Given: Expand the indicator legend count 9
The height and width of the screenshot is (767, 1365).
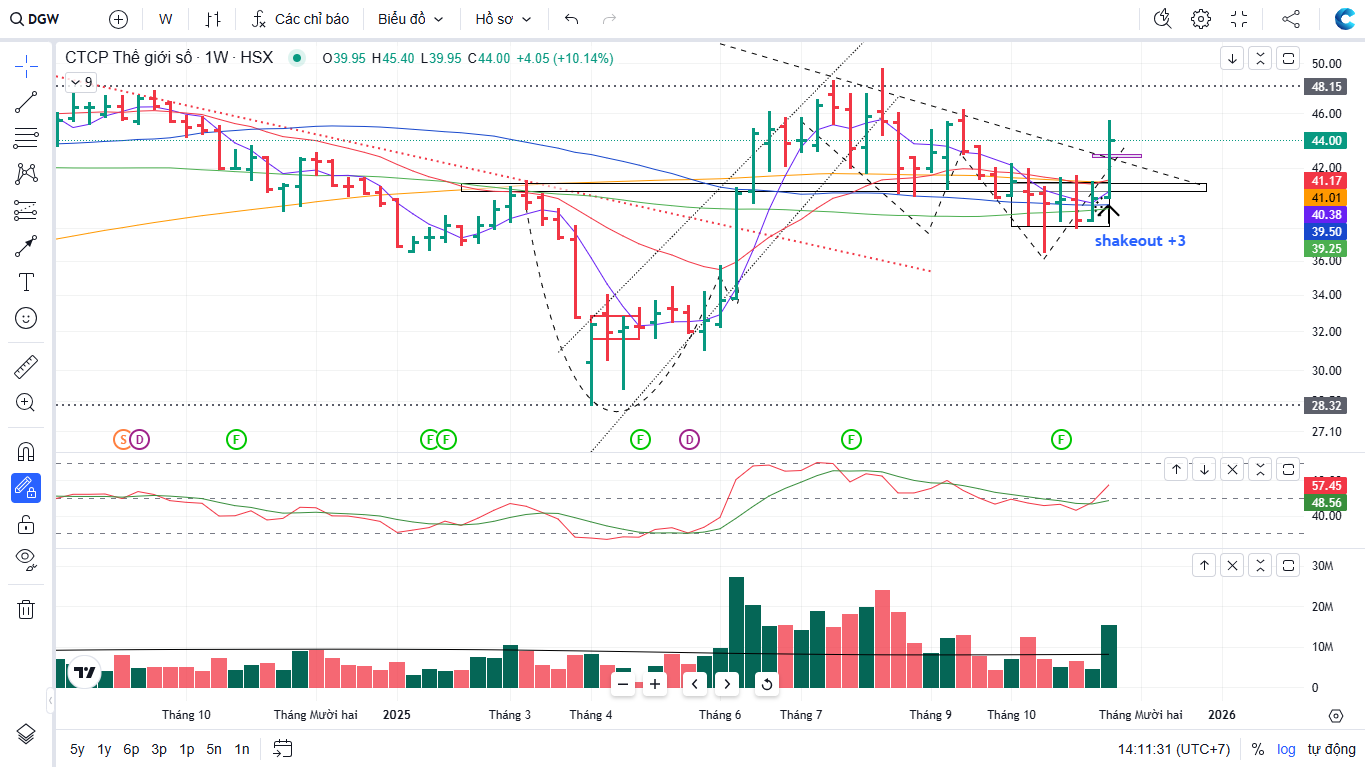Looking at the screenshot, I should pos(80,82).
